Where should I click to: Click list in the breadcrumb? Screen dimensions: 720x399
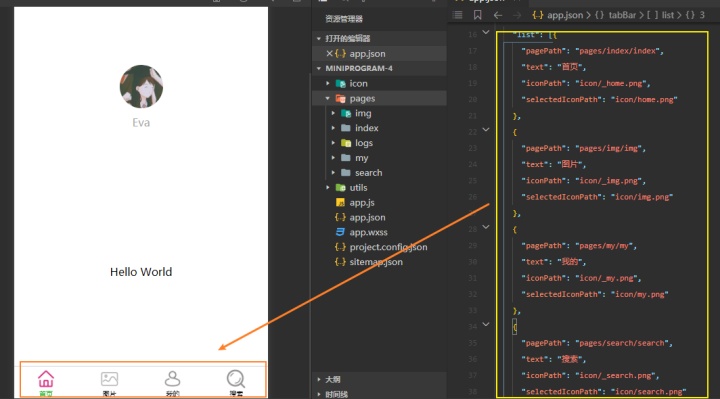(668, 15)
